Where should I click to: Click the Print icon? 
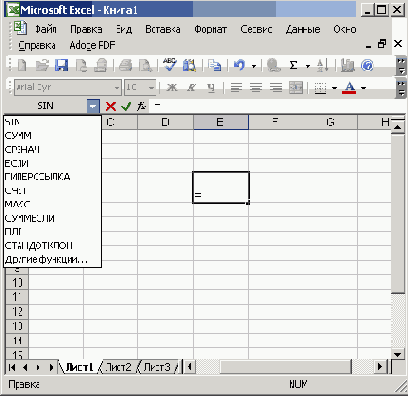[125, 65]
